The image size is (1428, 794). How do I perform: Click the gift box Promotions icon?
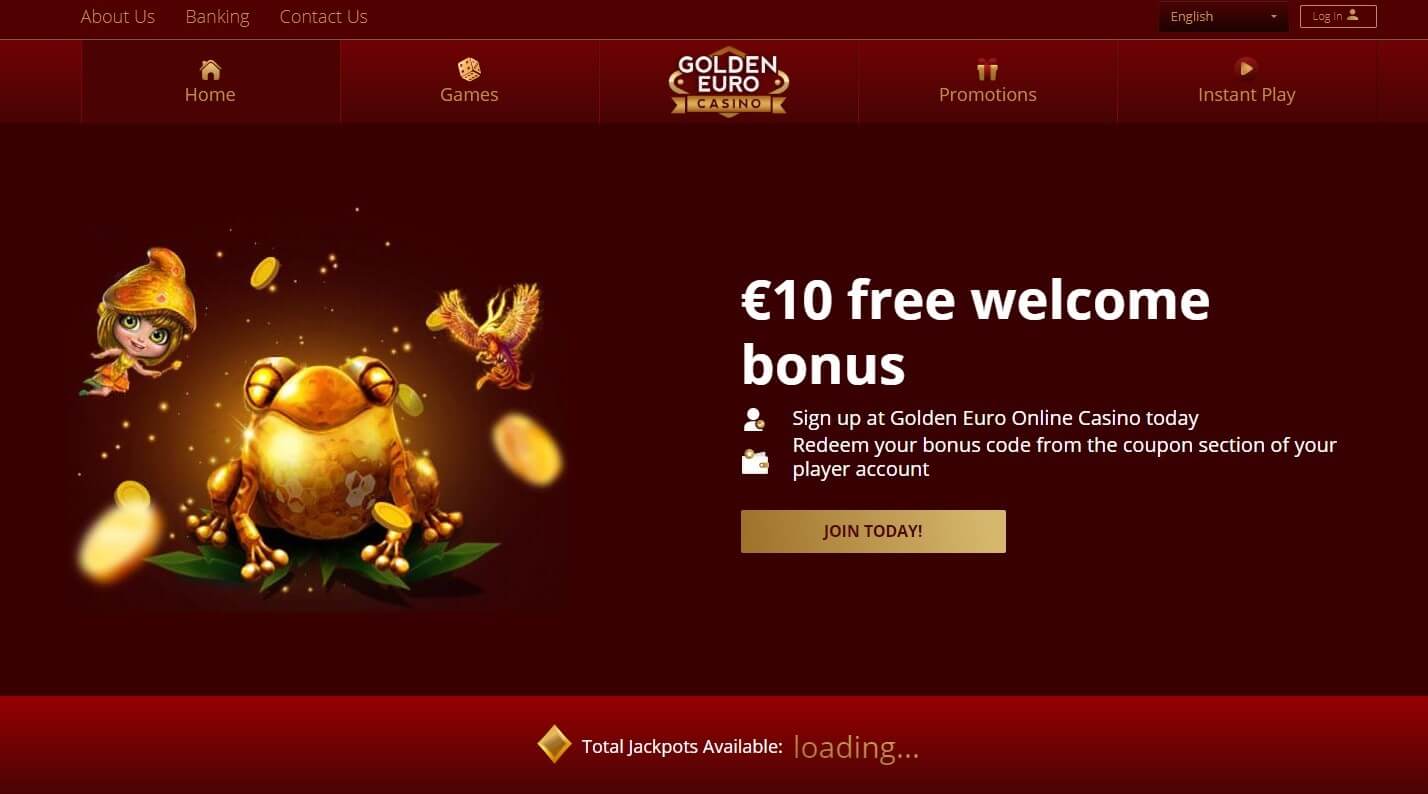(x=987, y=69)
